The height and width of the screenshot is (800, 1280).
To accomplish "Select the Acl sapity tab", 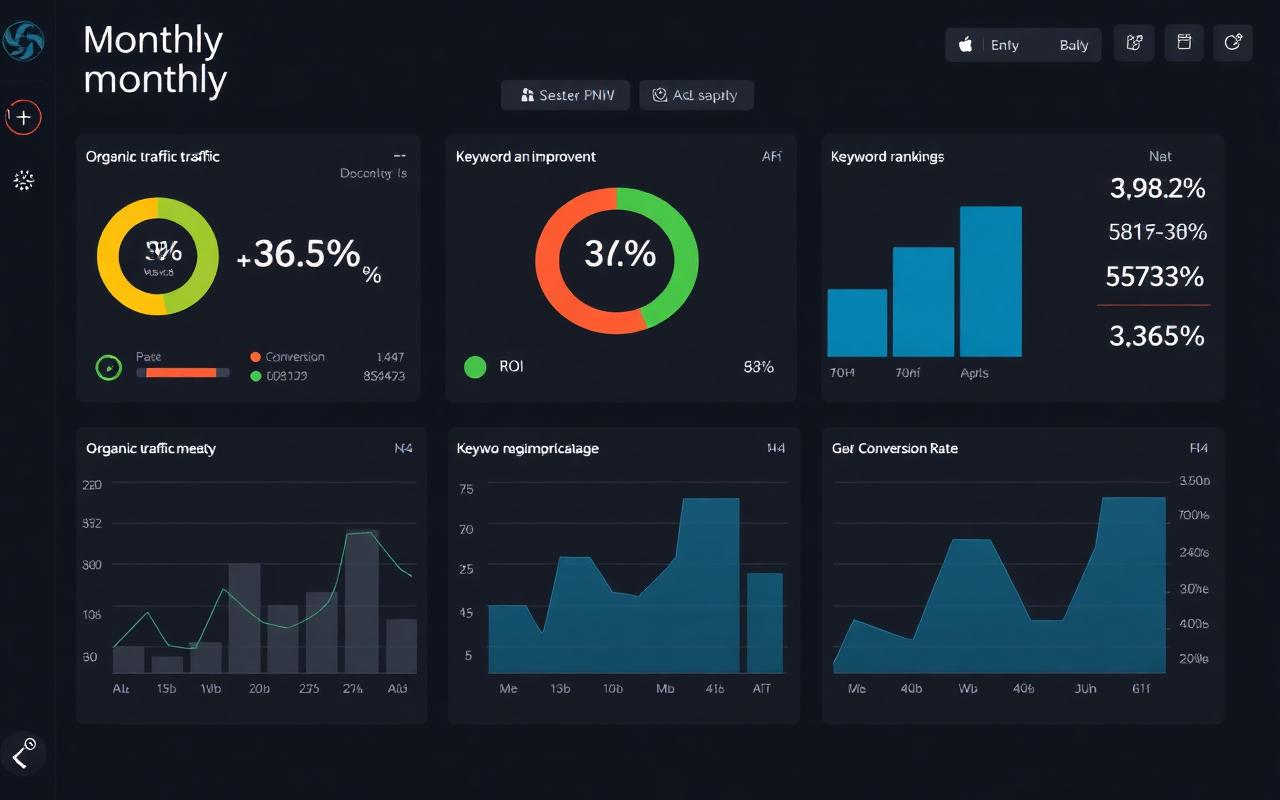I will (x=696, y=95).
